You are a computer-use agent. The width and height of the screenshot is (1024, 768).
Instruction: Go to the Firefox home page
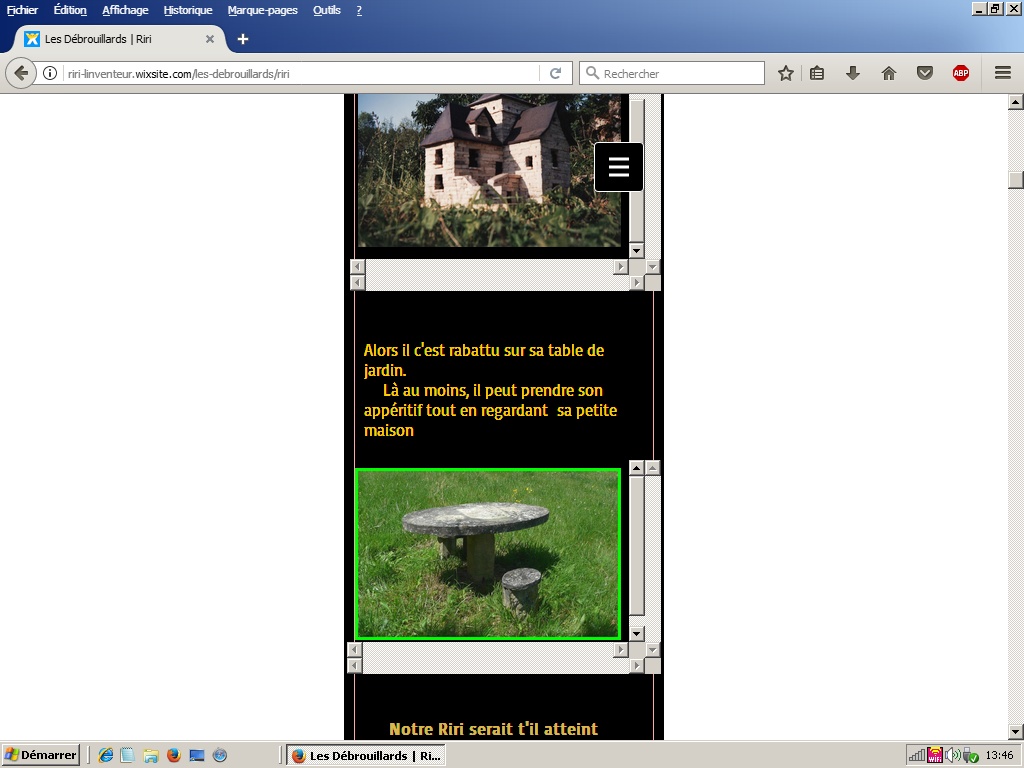pos(889,73)
